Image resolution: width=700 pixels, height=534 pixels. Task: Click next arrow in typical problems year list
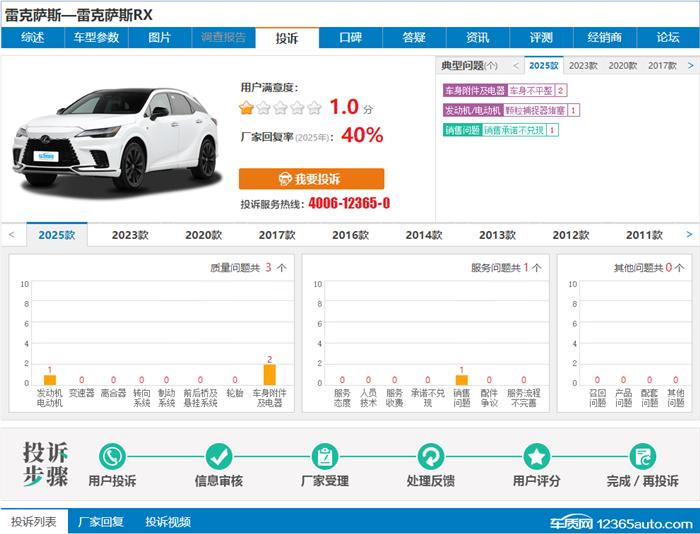click(x=691, y=66)
